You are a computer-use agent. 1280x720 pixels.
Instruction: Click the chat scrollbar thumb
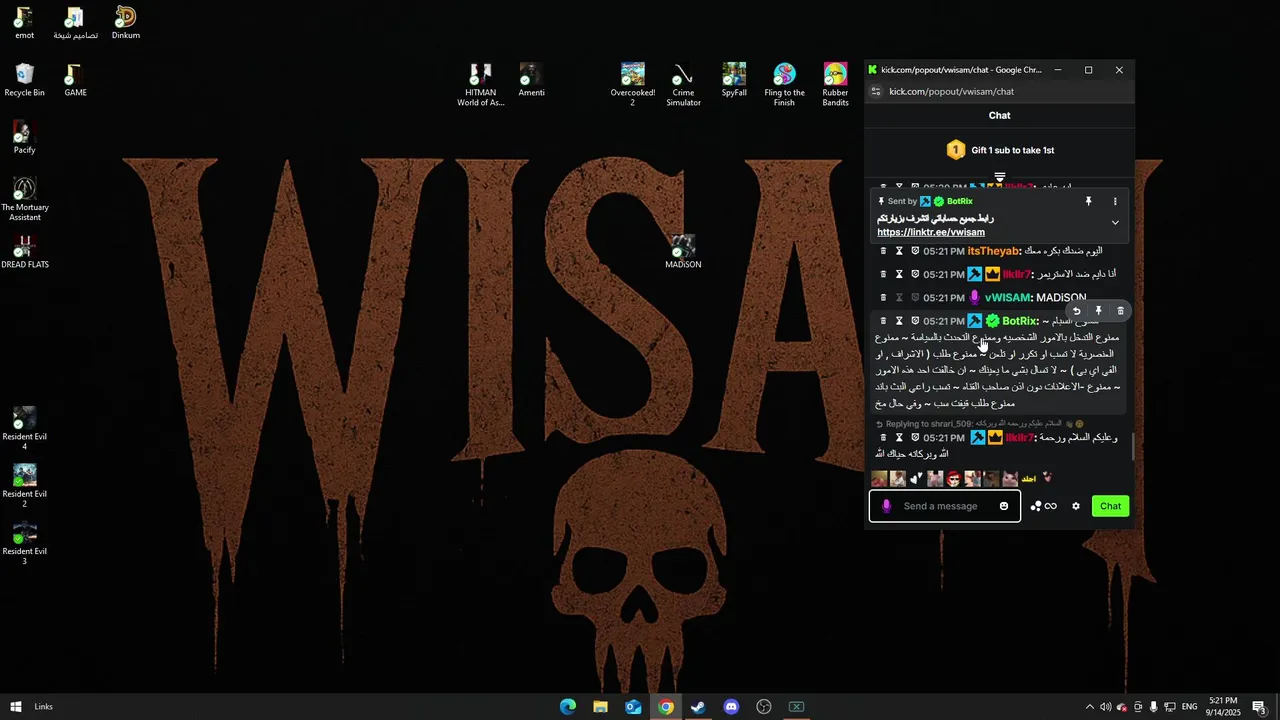(1133, 447)
